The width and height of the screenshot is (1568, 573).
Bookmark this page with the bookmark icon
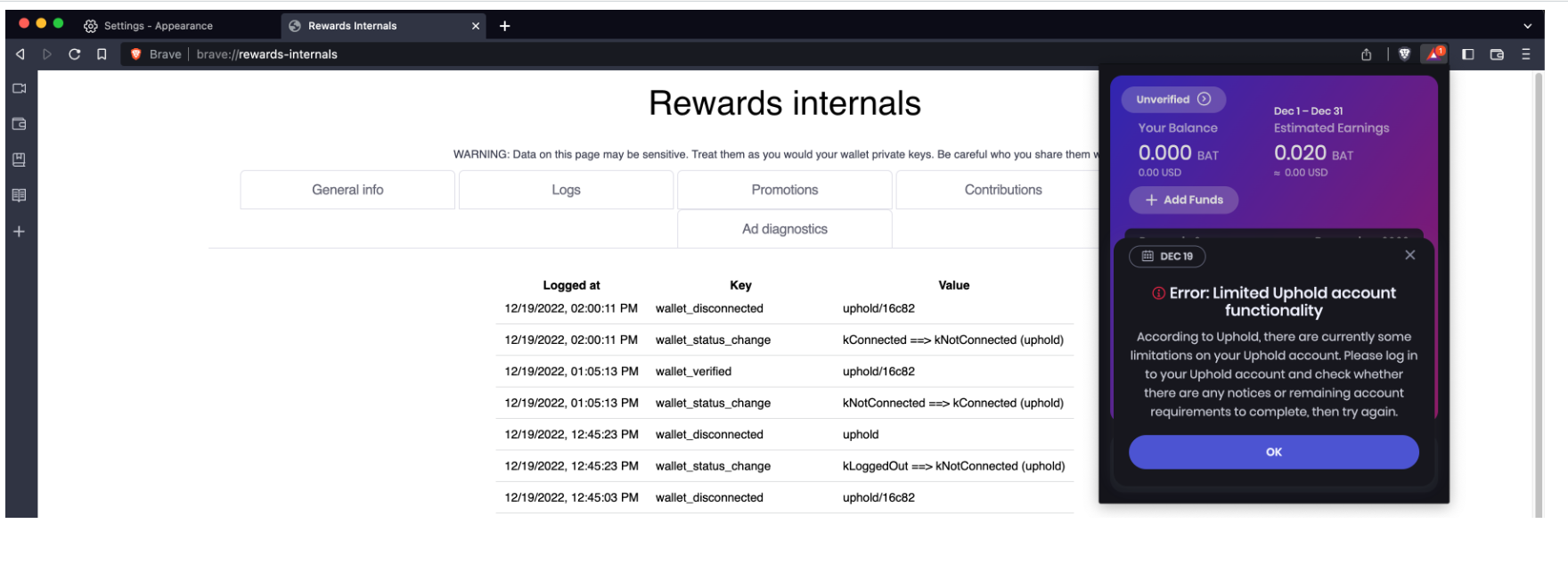(x=102, y=54)
